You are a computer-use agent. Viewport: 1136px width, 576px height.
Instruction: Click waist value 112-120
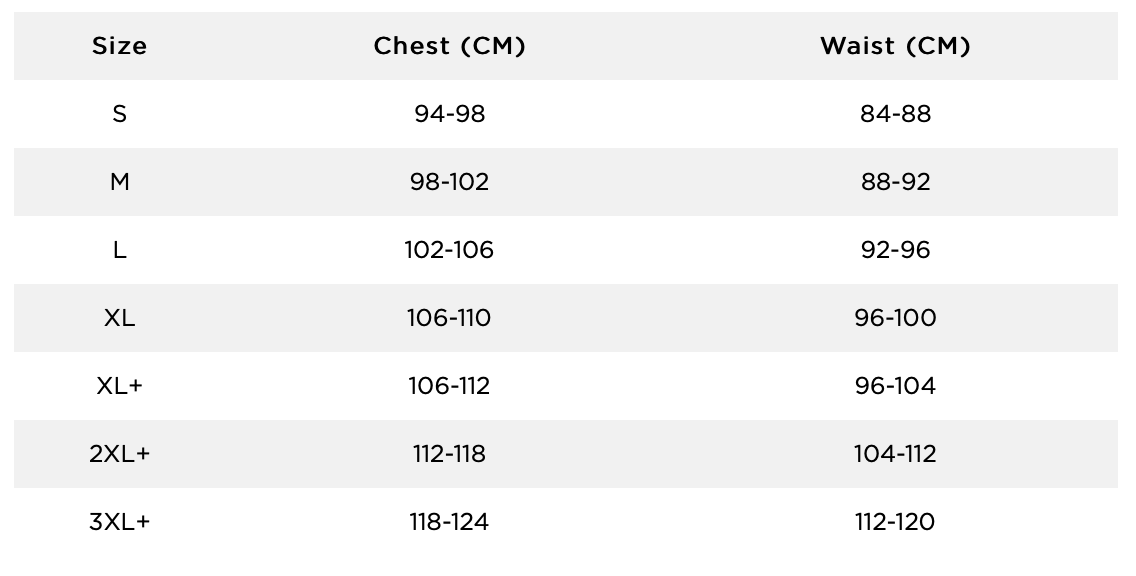(895, 522)
